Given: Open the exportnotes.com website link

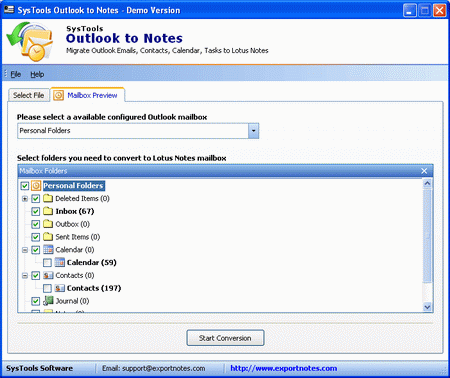Looking at the screenshot, I should pyautogui.click(x=284, y=368).
